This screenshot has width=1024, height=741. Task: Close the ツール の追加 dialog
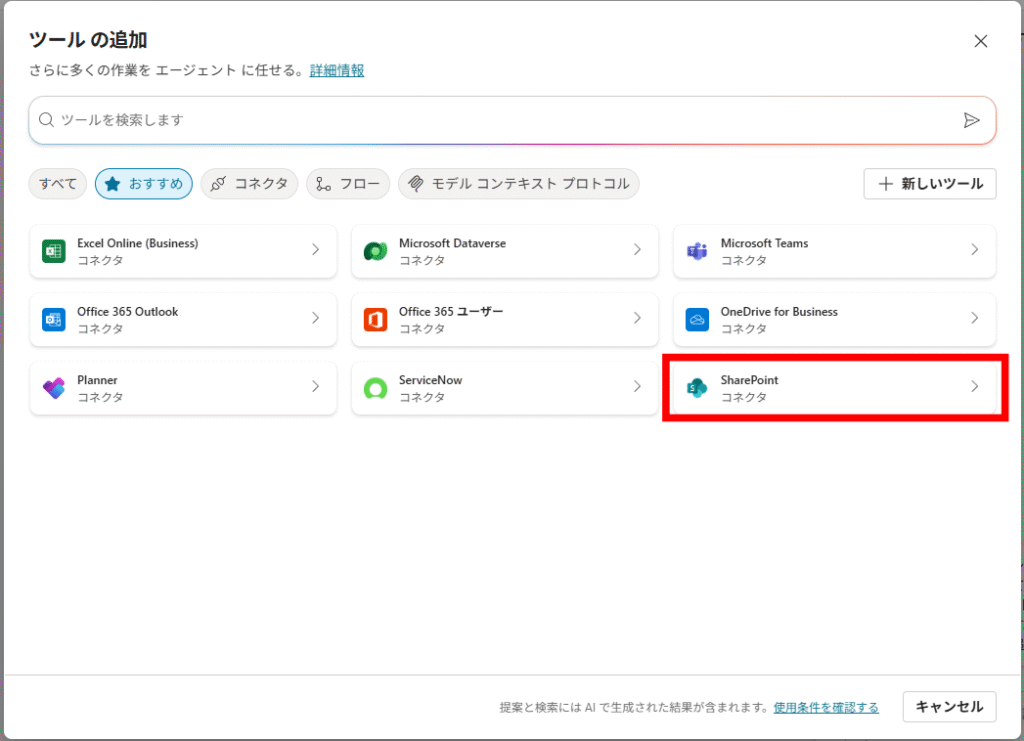(980, 41)
